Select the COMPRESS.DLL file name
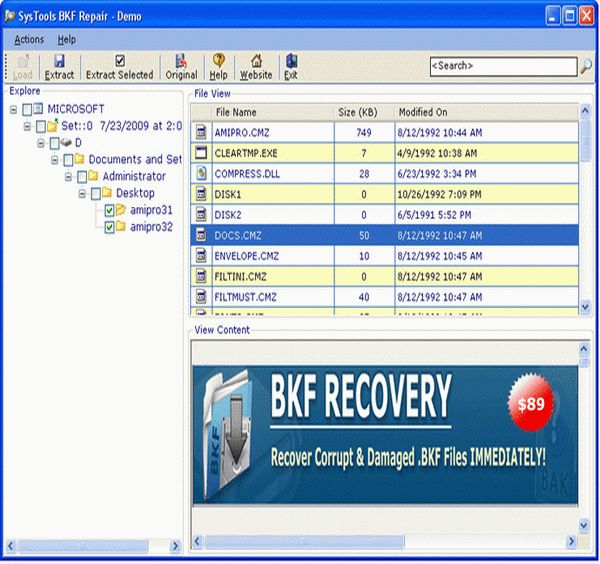 pos(247,174)
